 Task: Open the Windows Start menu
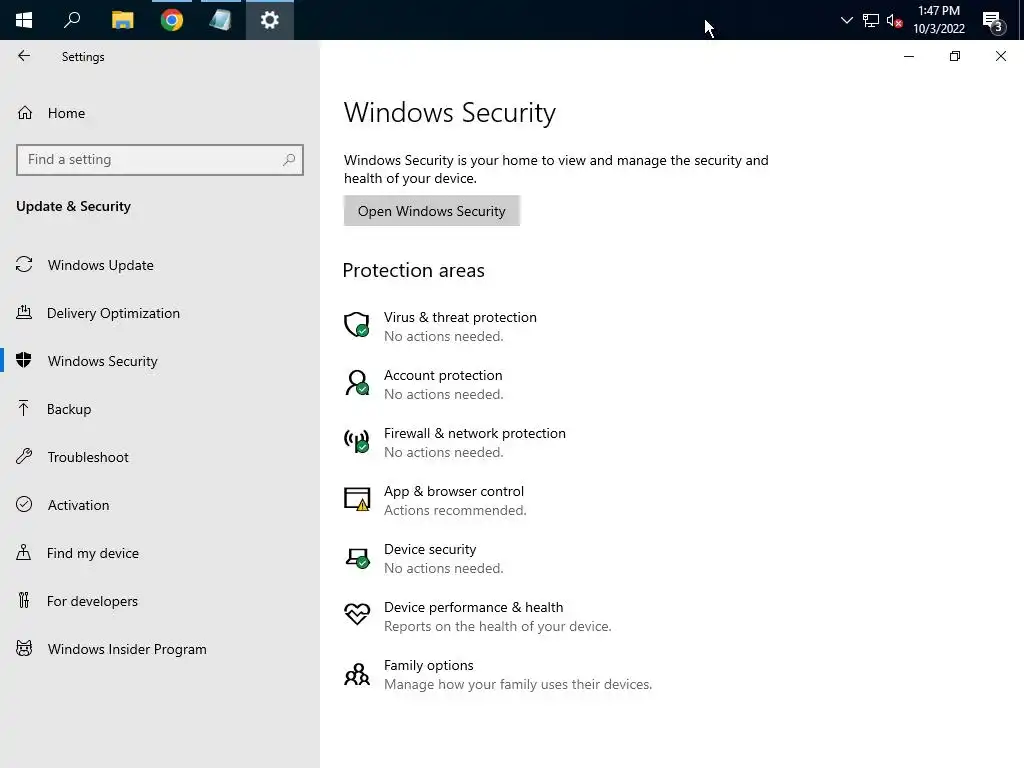pos(24,20)
